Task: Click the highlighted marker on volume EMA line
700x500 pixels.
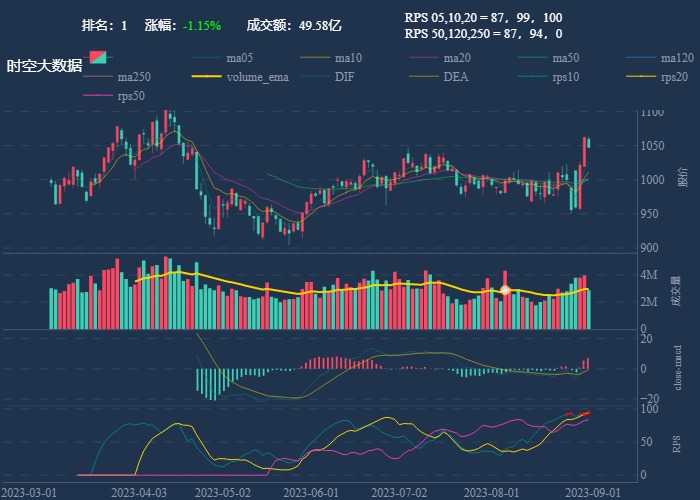Action: (505, 290)
